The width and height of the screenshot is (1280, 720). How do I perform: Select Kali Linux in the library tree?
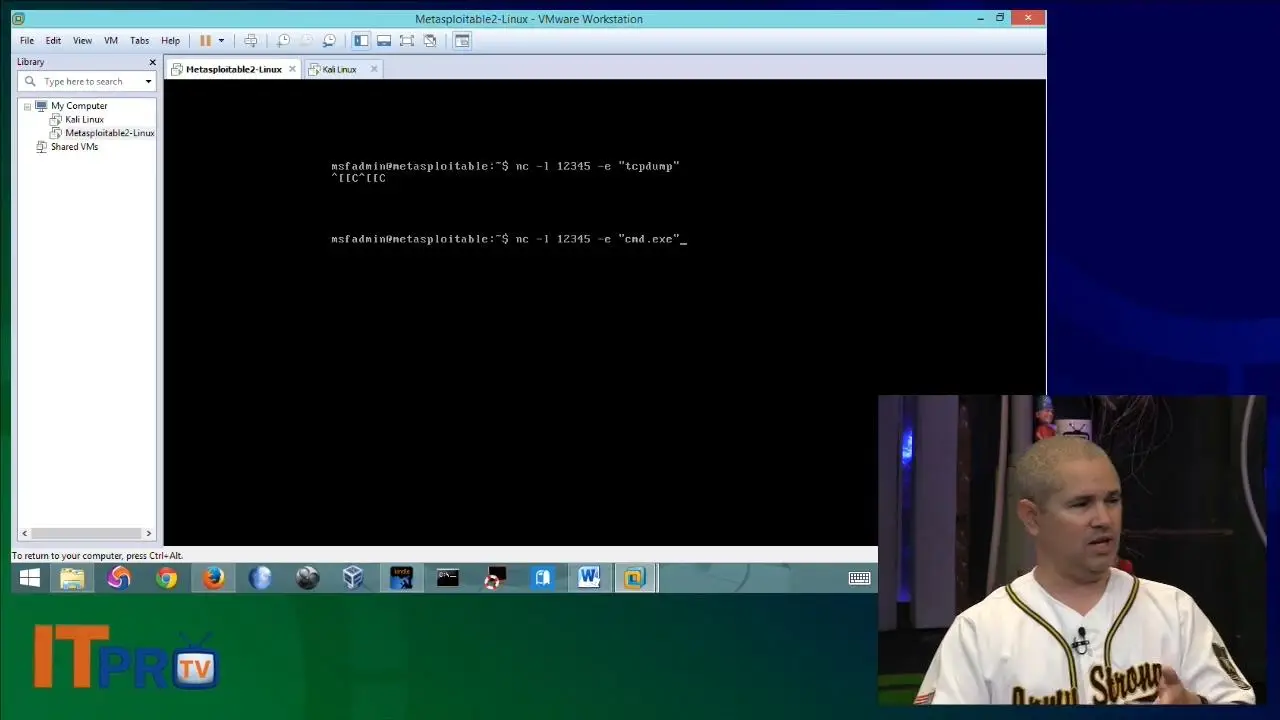point(84,120)
